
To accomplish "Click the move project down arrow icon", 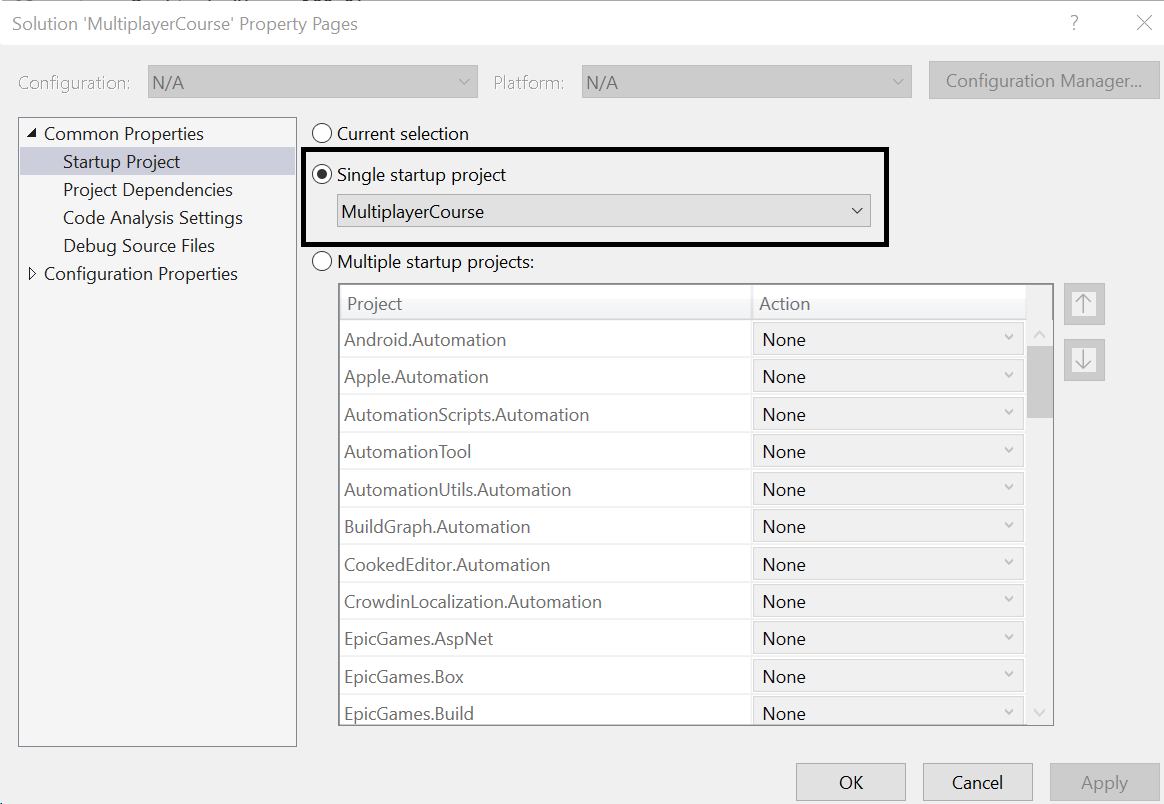I will (x=1084, y=360).
